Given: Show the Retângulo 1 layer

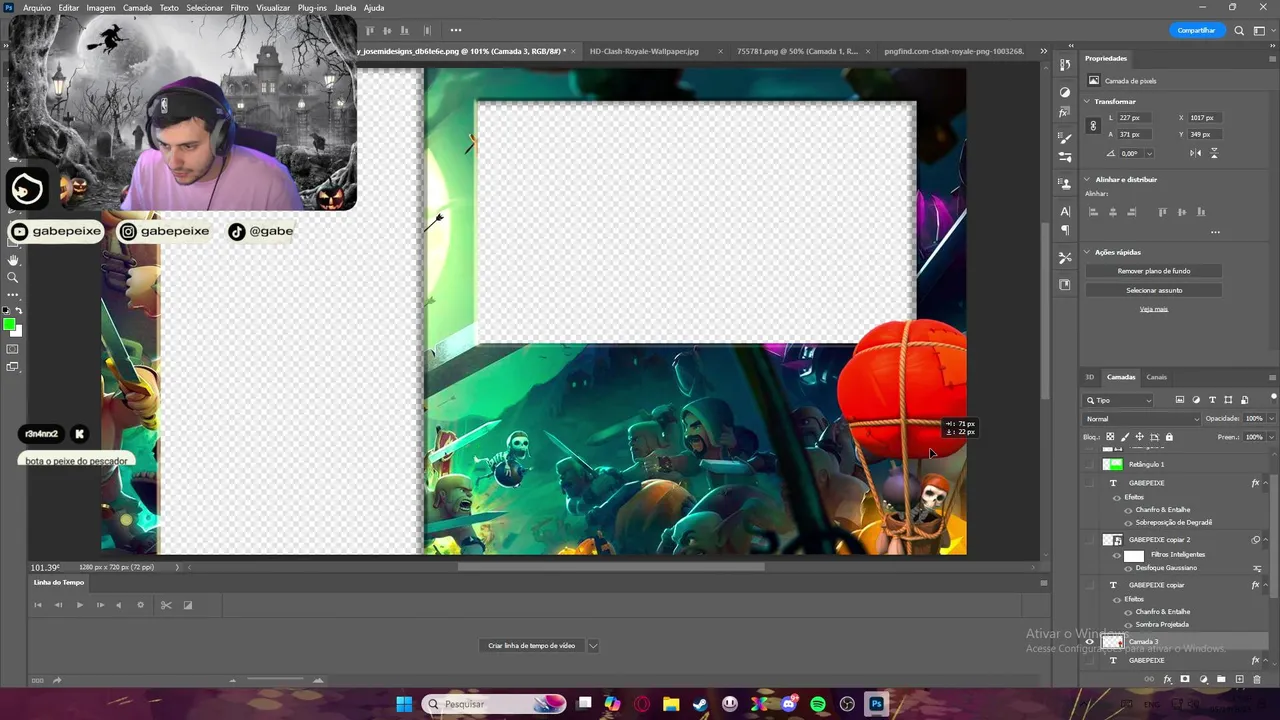Looking at the screenshot, I should click(x=1090, y=464).
